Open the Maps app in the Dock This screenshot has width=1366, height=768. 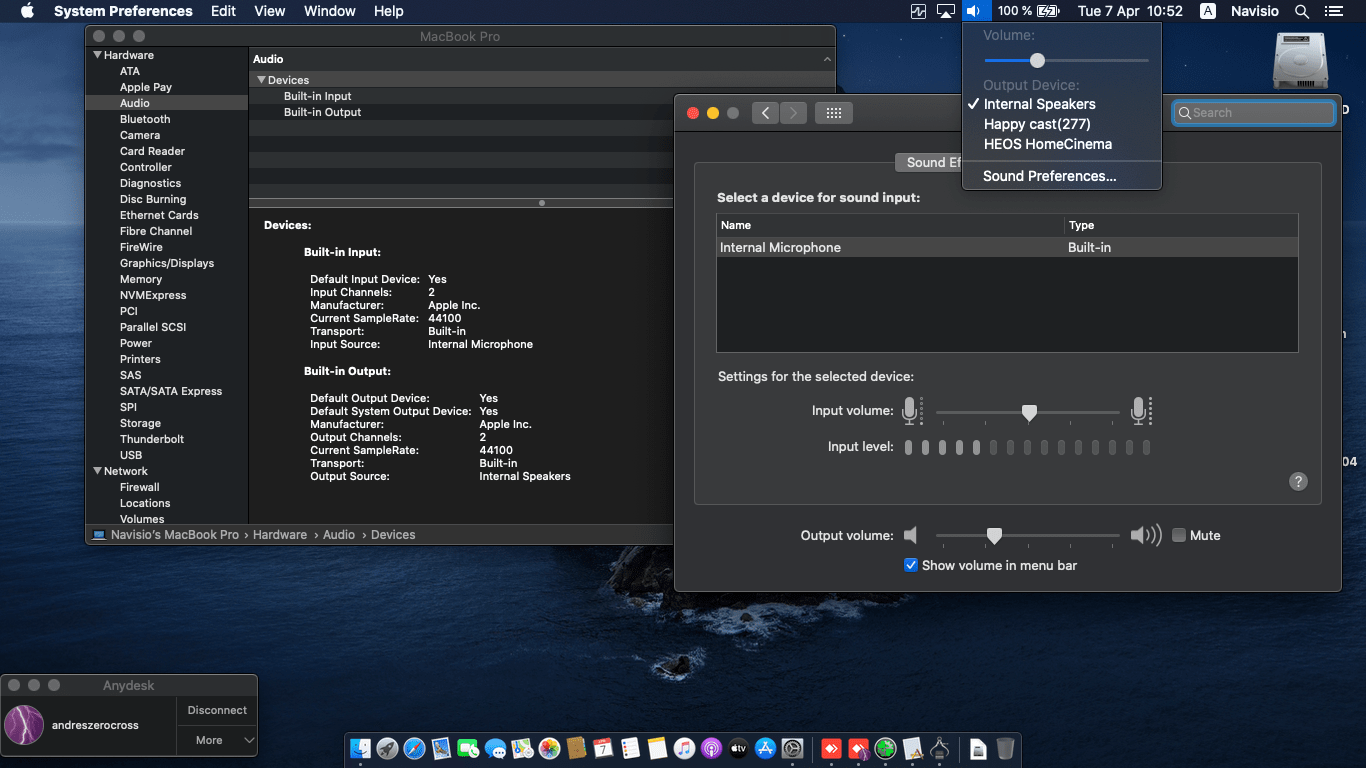(521, 748)
